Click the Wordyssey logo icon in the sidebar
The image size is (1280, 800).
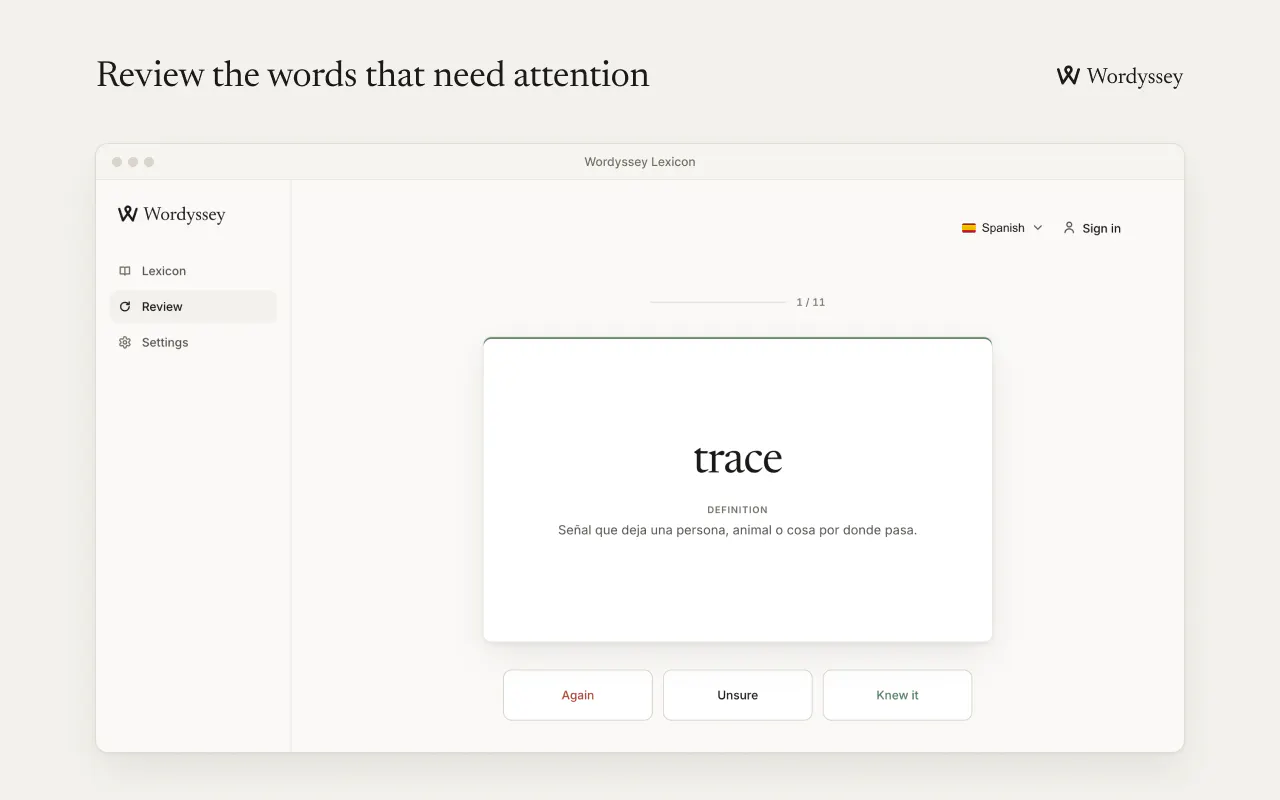127,214
